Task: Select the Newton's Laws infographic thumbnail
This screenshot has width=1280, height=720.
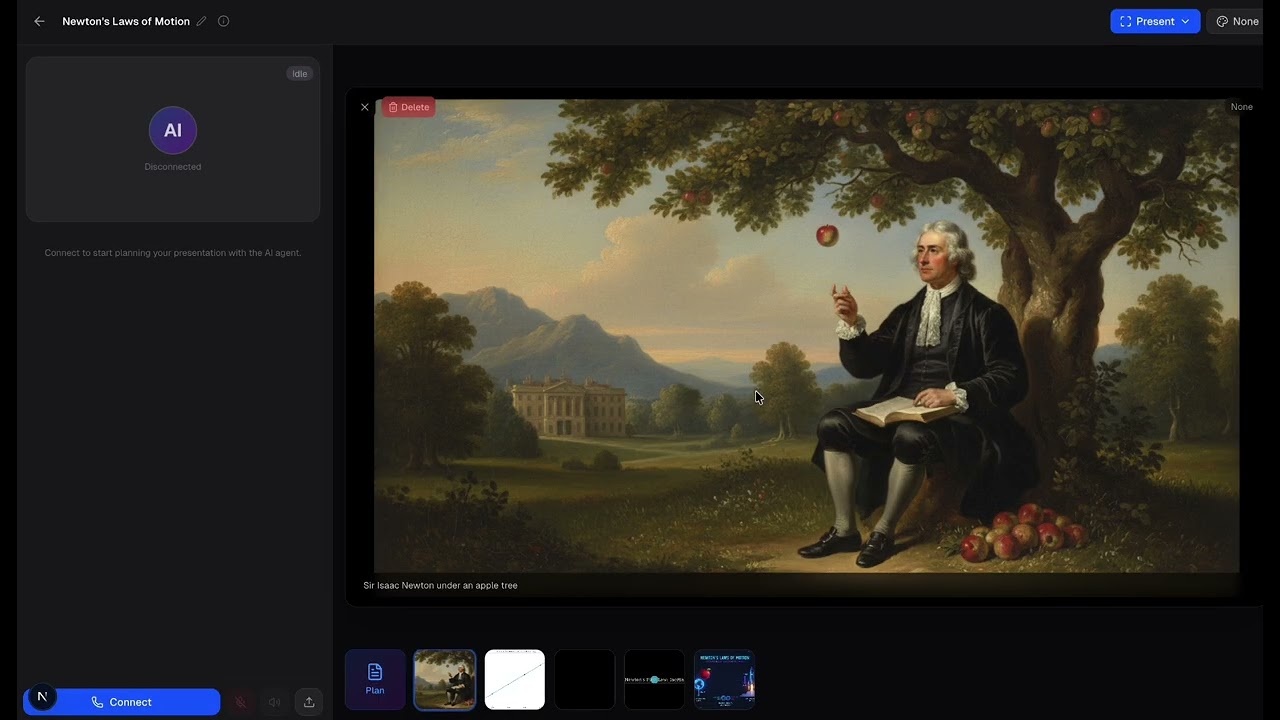Action: 724,680
